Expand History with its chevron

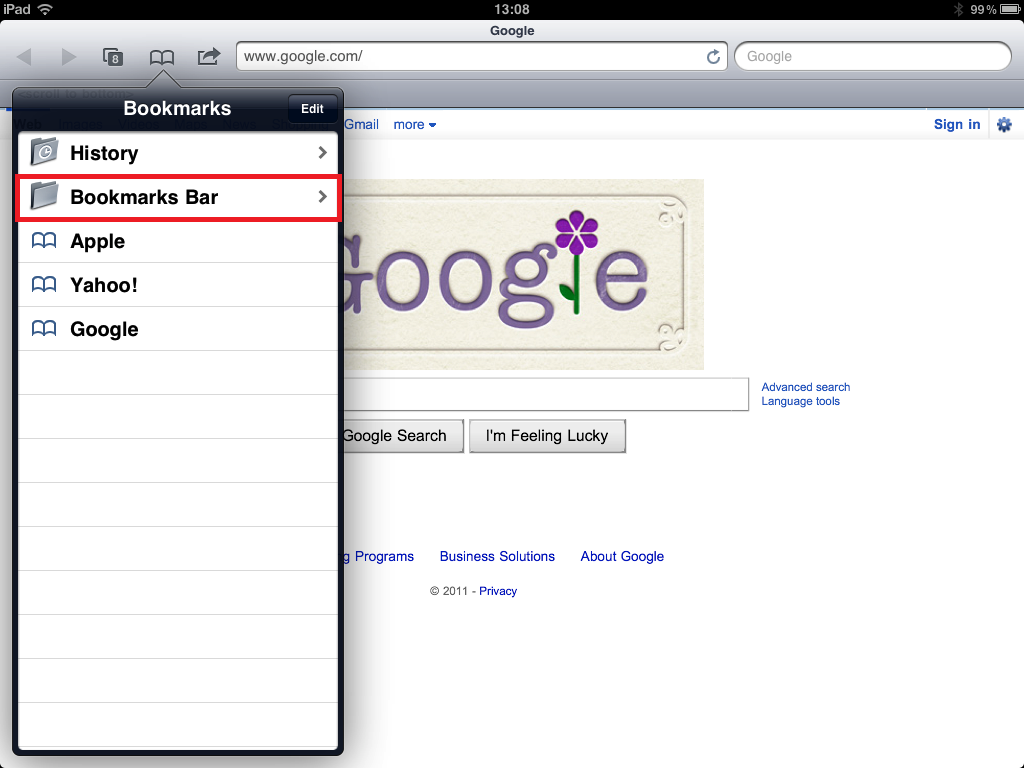322,153
